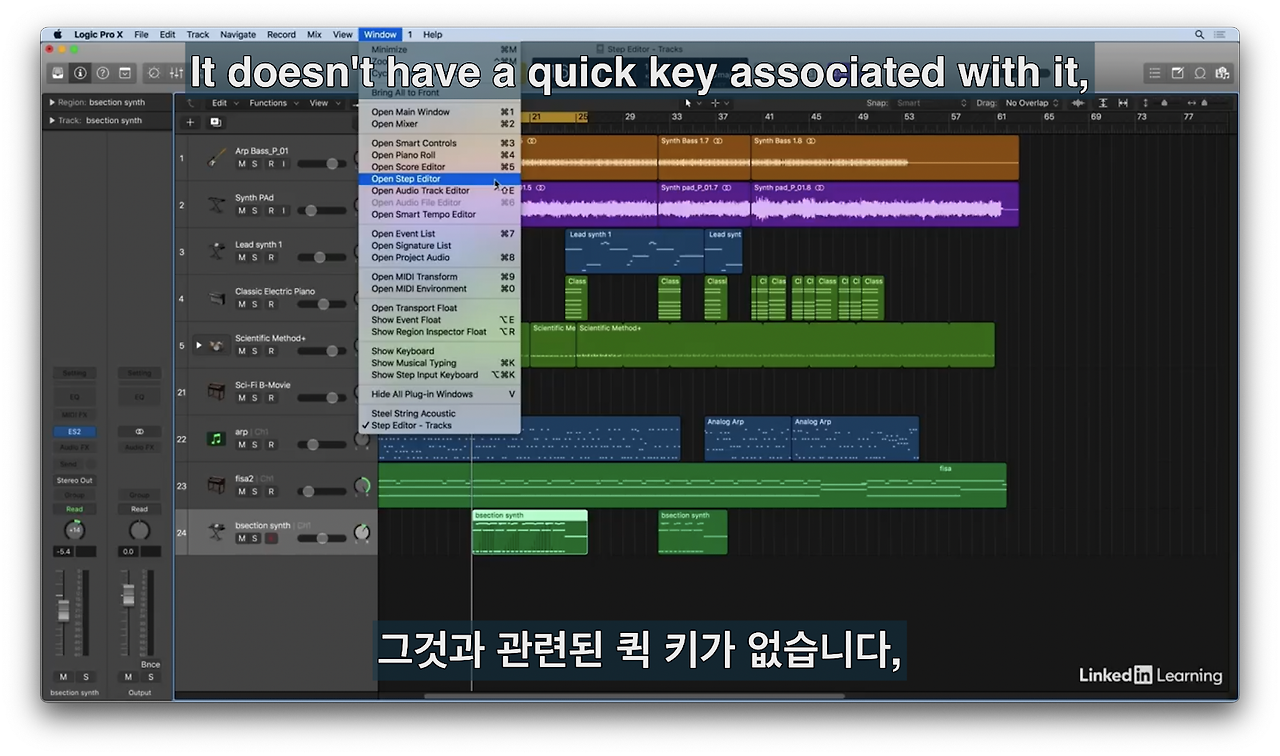The width and height of the screenshot is (1280, 756).
Task: Click the Audio FX slot on Output strip
Action: 139,448
